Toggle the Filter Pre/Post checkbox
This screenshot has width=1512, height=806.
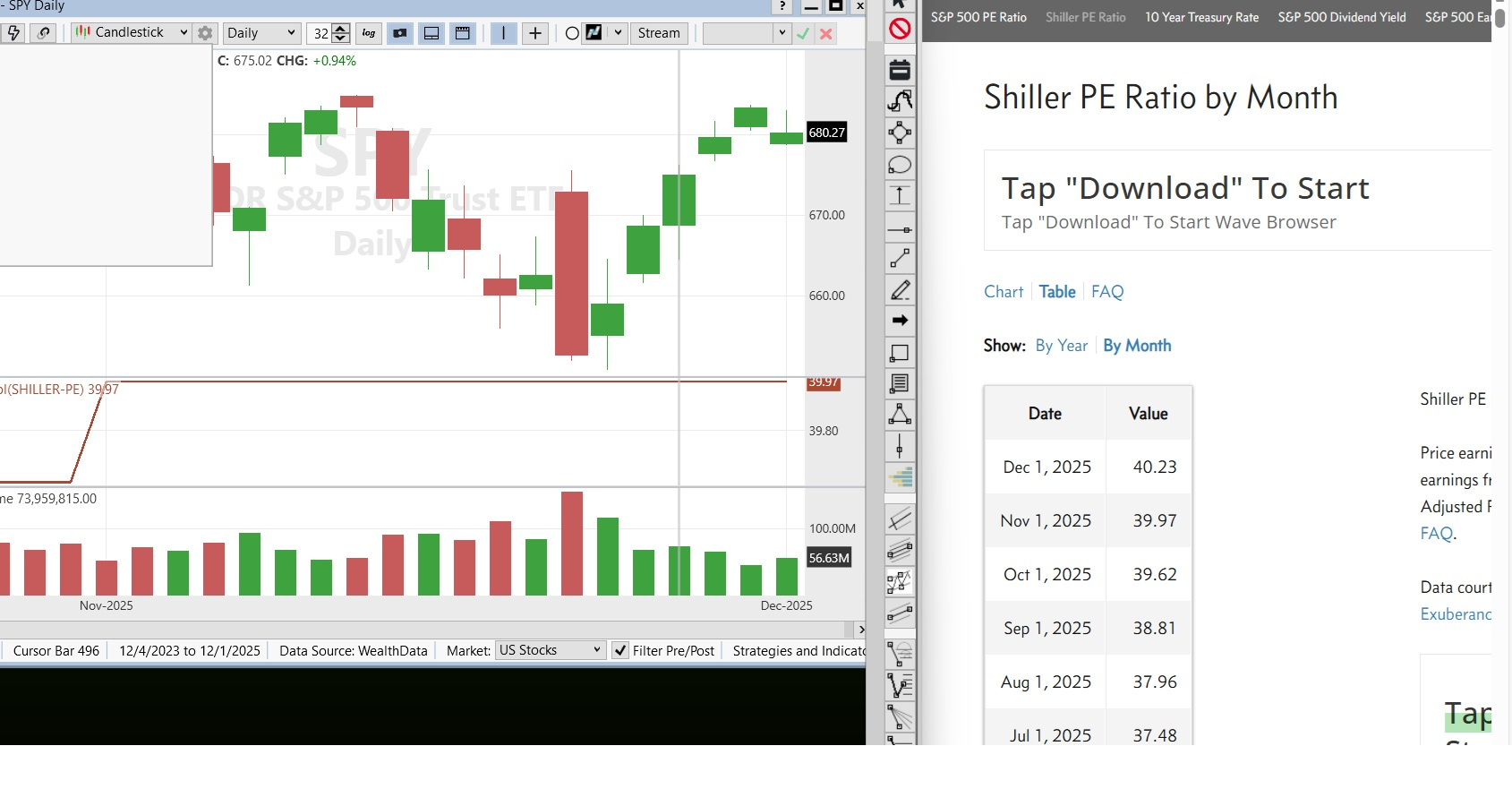coord(620,651)
